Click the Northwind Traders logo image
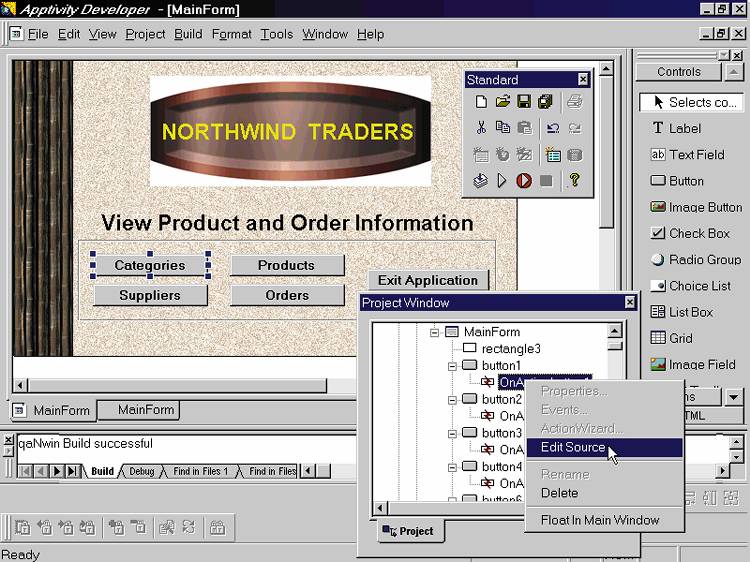The image size is (750, 562). [x=290, y=131]
